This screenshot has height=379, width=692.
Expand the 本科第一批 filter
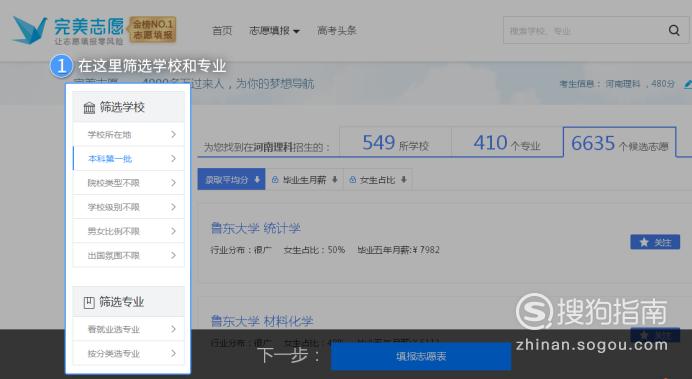128,158
